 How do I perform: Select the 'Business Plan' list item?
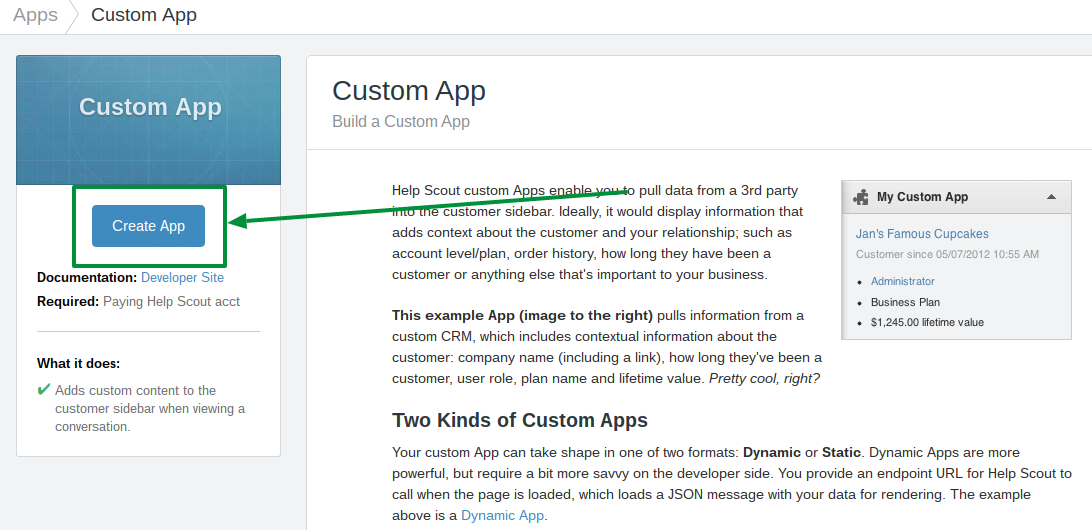(905, 302)
